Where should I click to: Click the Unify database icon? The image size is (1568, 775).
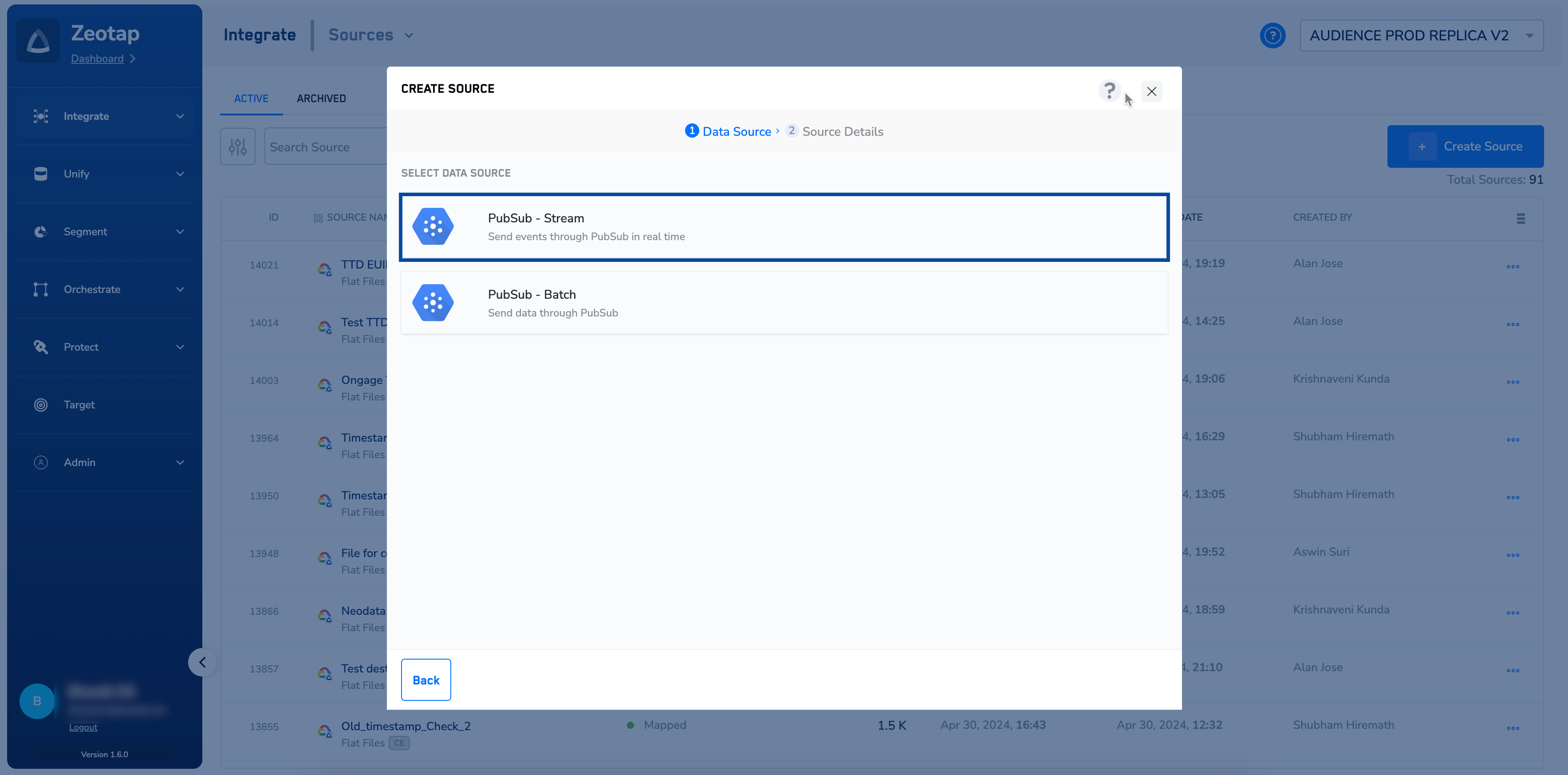pos(41,174)
